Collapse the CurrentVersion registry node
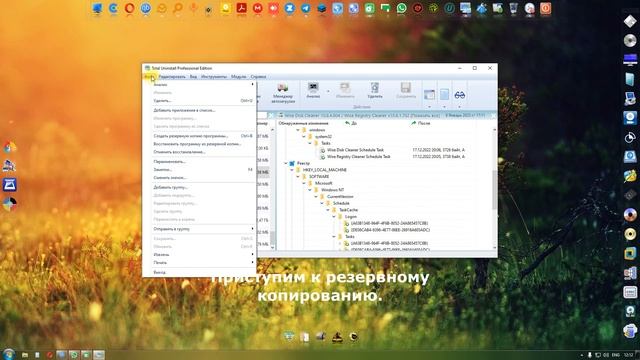 click(x=316, y=196)
